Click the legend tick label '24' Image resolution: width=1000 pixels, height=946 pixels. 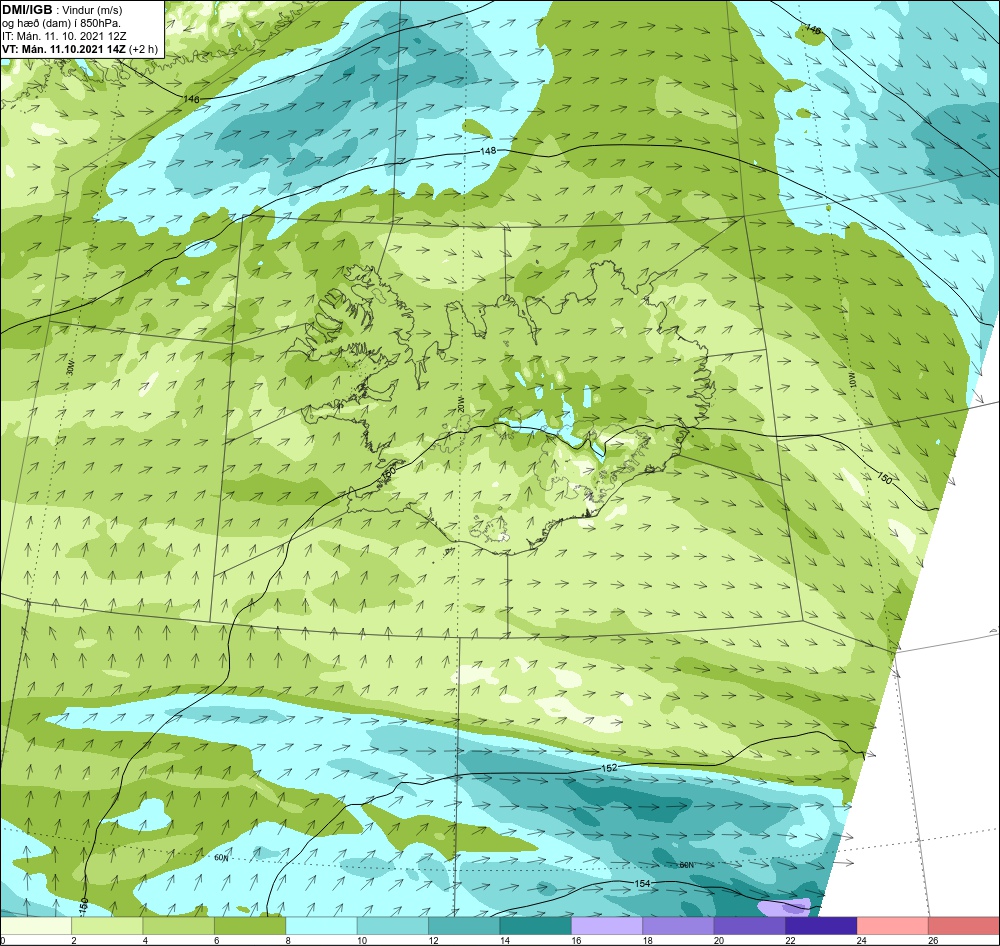click(862, 940)
